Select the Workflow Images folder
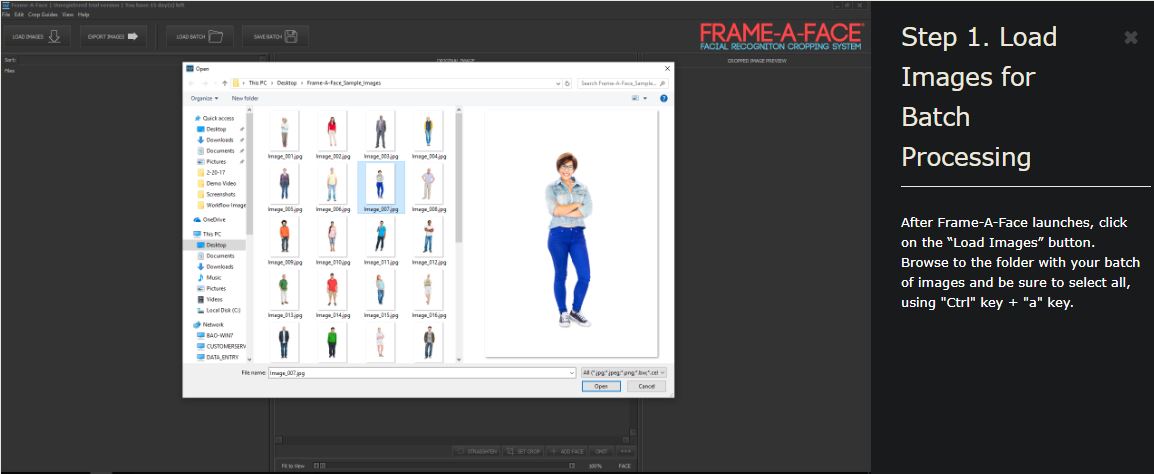Image resolution: width=1154 pixels, height=474 pixels. pyautogui.click(x=221, y=205)
